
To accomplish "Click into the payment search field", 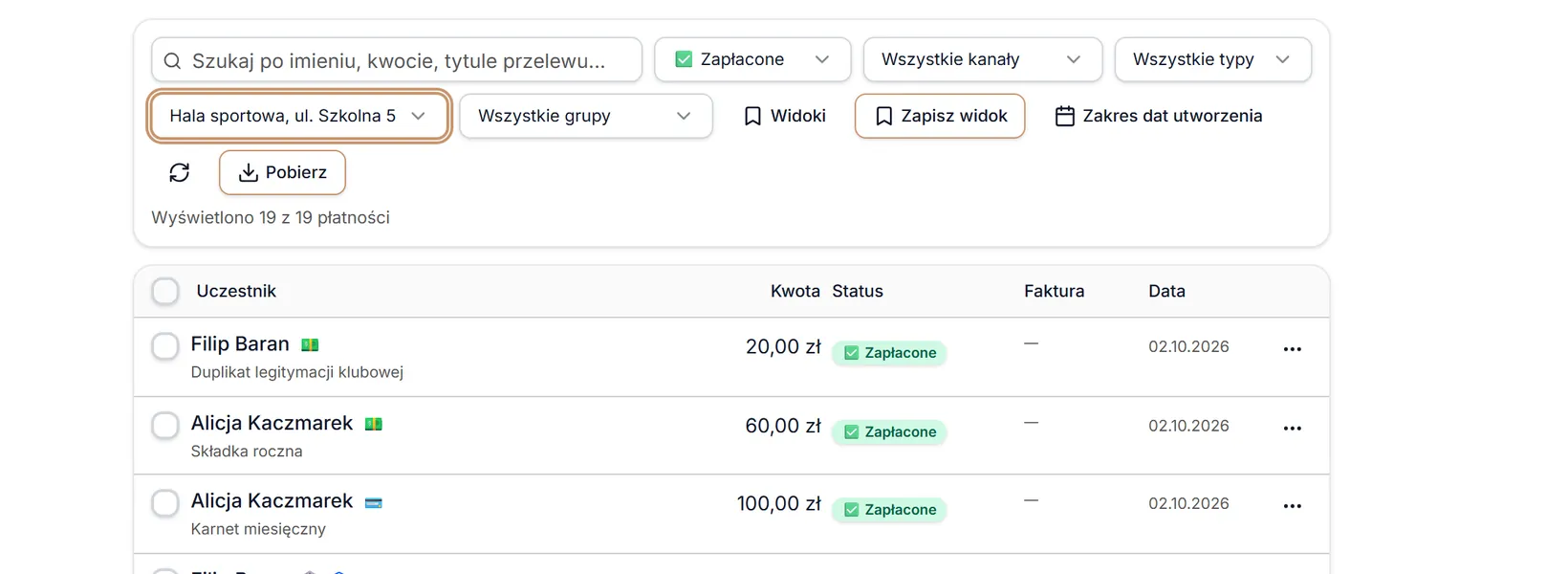I will click(397, 60).
